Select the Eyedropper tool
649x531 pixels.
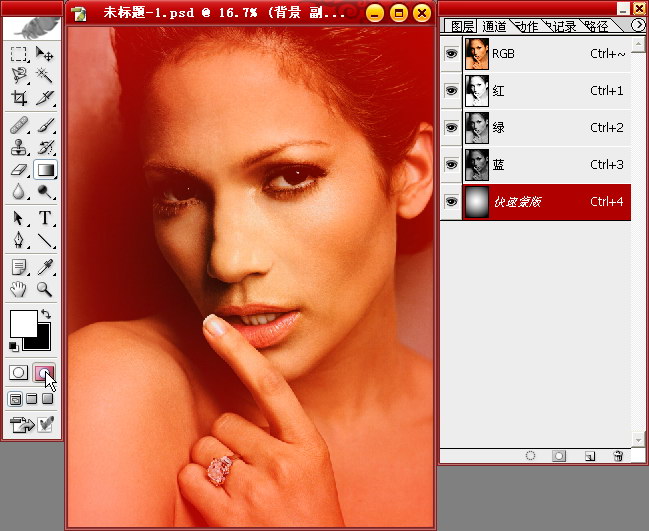click(x=44, y=267)
